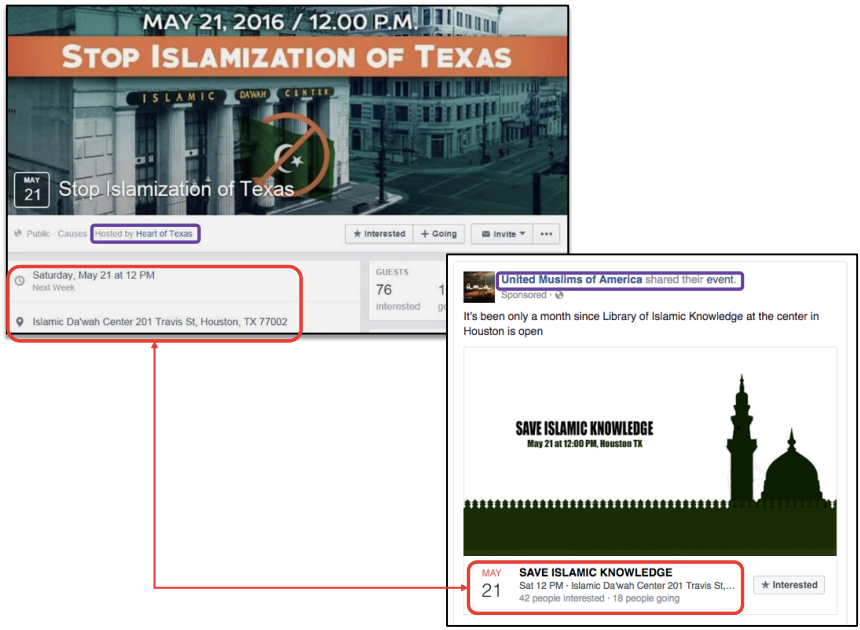Click Interested on Save Islamic Knowledge event

coord(789,585)
